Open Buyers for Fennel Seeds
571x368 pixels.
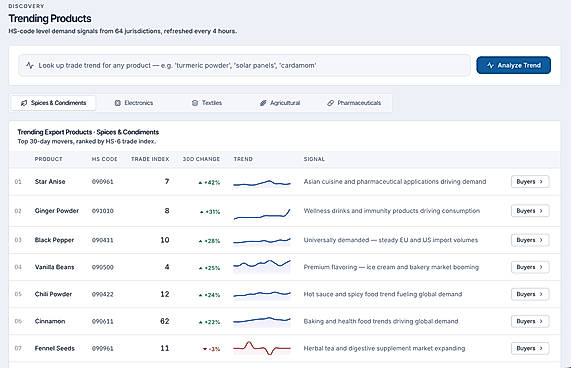[530, 348]
